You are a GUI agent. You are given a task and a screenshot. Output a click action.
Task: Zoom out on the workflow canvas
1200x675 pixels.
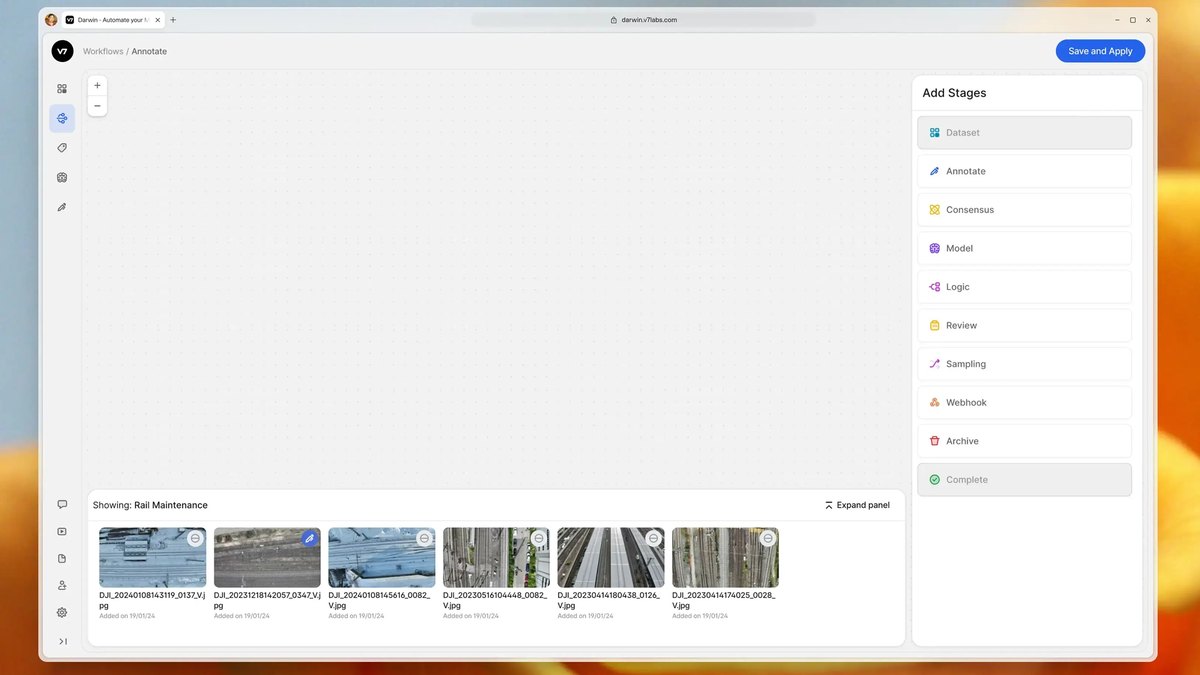[x=97, y=106]
